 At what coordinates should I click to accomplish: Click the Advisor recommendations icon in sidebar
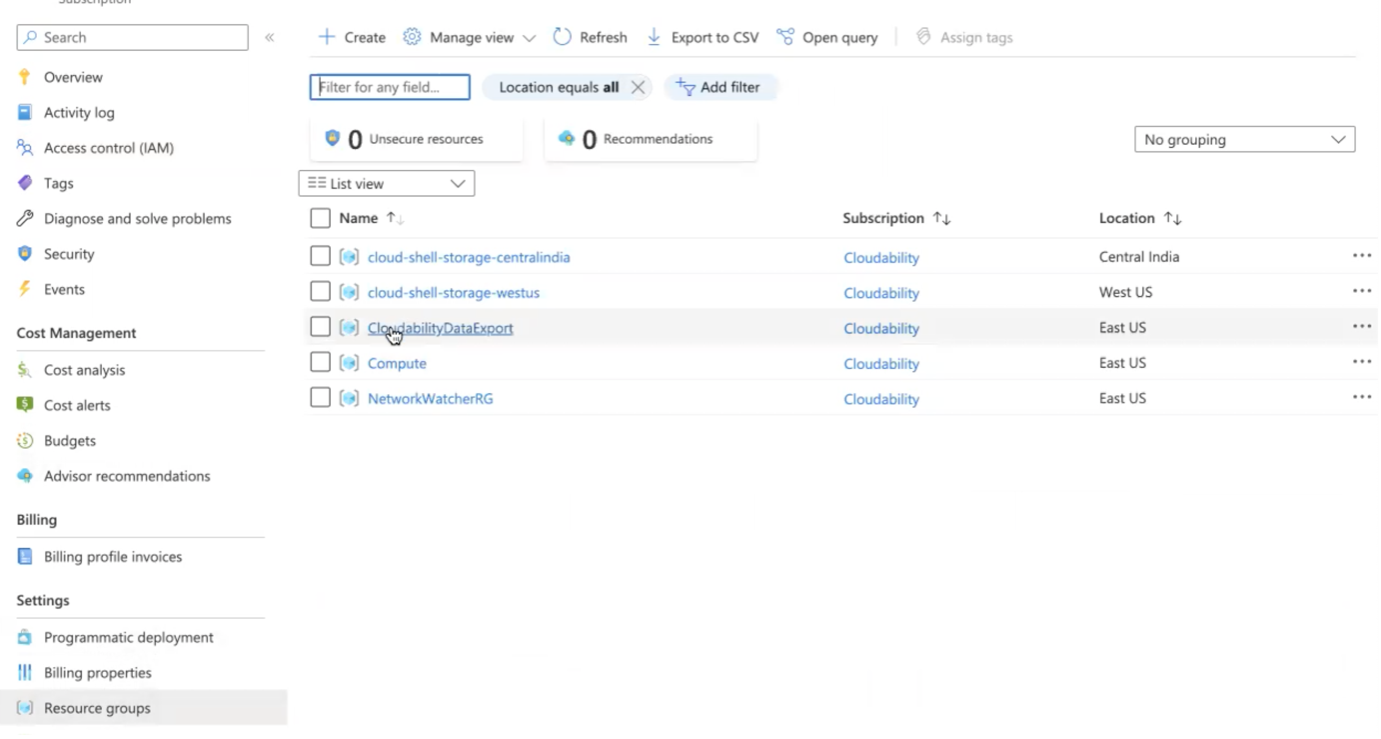[25, 476]
